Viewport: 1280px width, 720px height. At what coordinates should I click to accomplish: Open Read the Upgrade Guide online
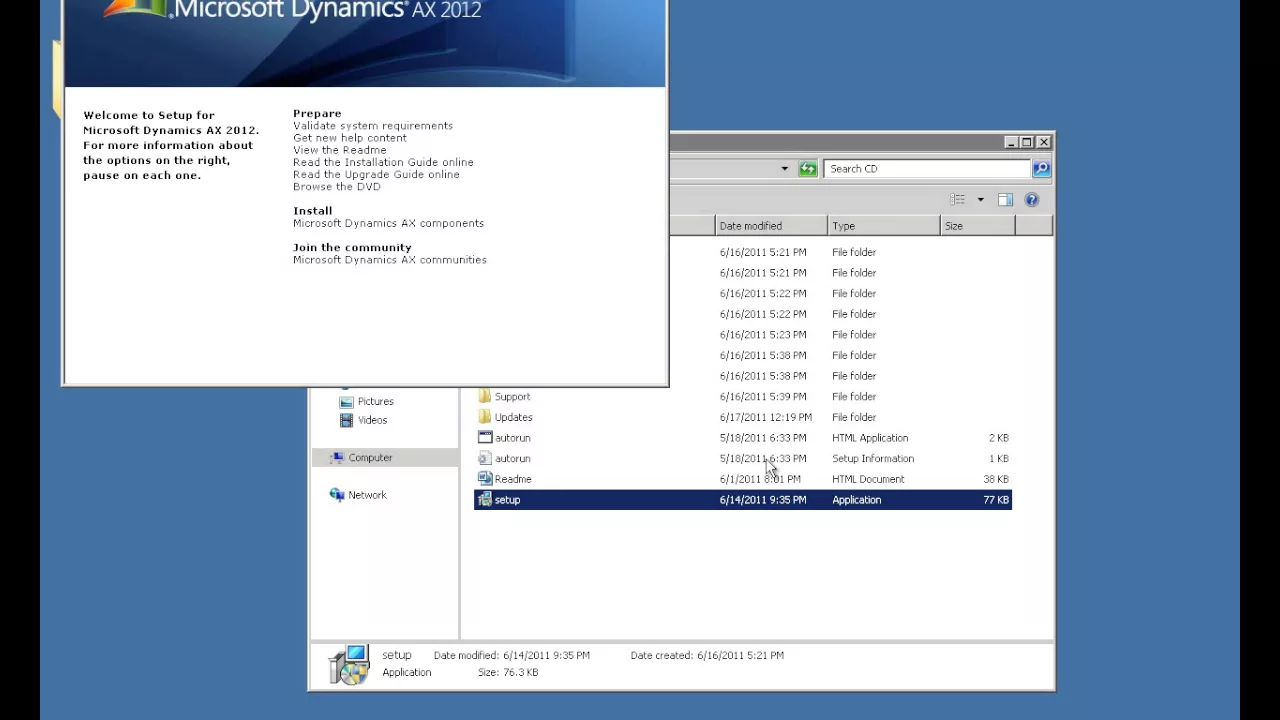[376, 174]
